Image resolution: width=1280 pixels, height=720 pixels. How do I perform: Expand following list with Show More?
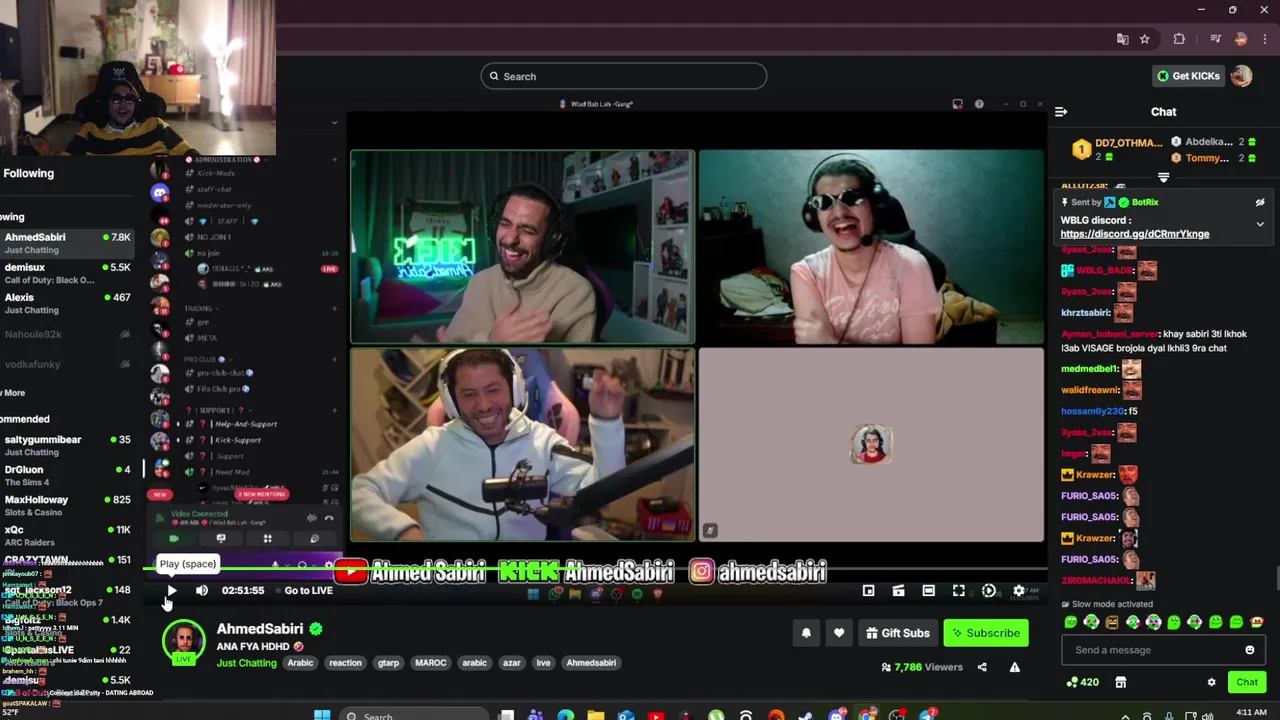coord(13,393)
